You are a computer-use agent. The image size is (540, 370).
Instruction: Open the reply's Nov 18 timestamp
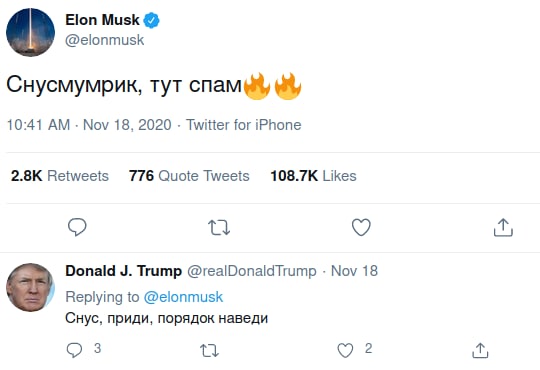point(354,271)
